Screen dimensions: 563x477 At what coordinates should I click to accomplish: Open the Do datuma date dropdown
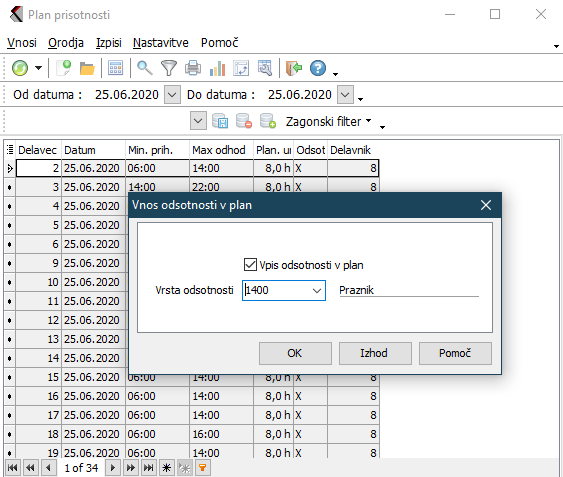pos(345,94)
